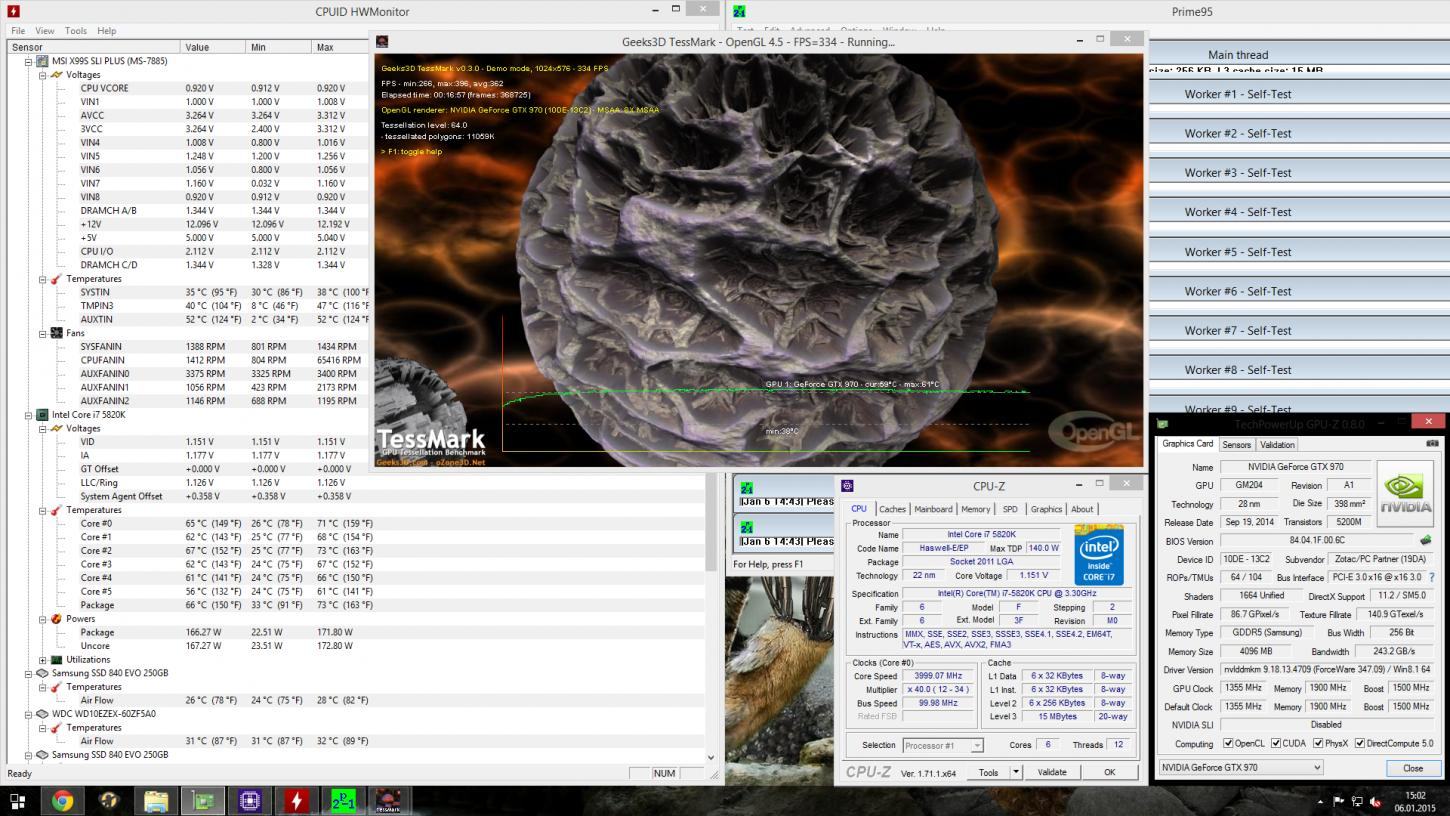Open the HWMonitor File menu
Image resolution: width=1450 pixels, height=816 pixels.
pos(18,31)
